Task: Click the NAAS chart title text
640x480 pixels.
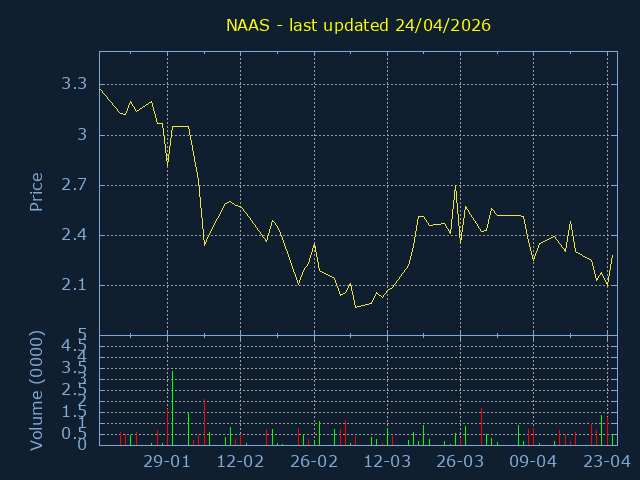Action: click(x=358, y=24)
